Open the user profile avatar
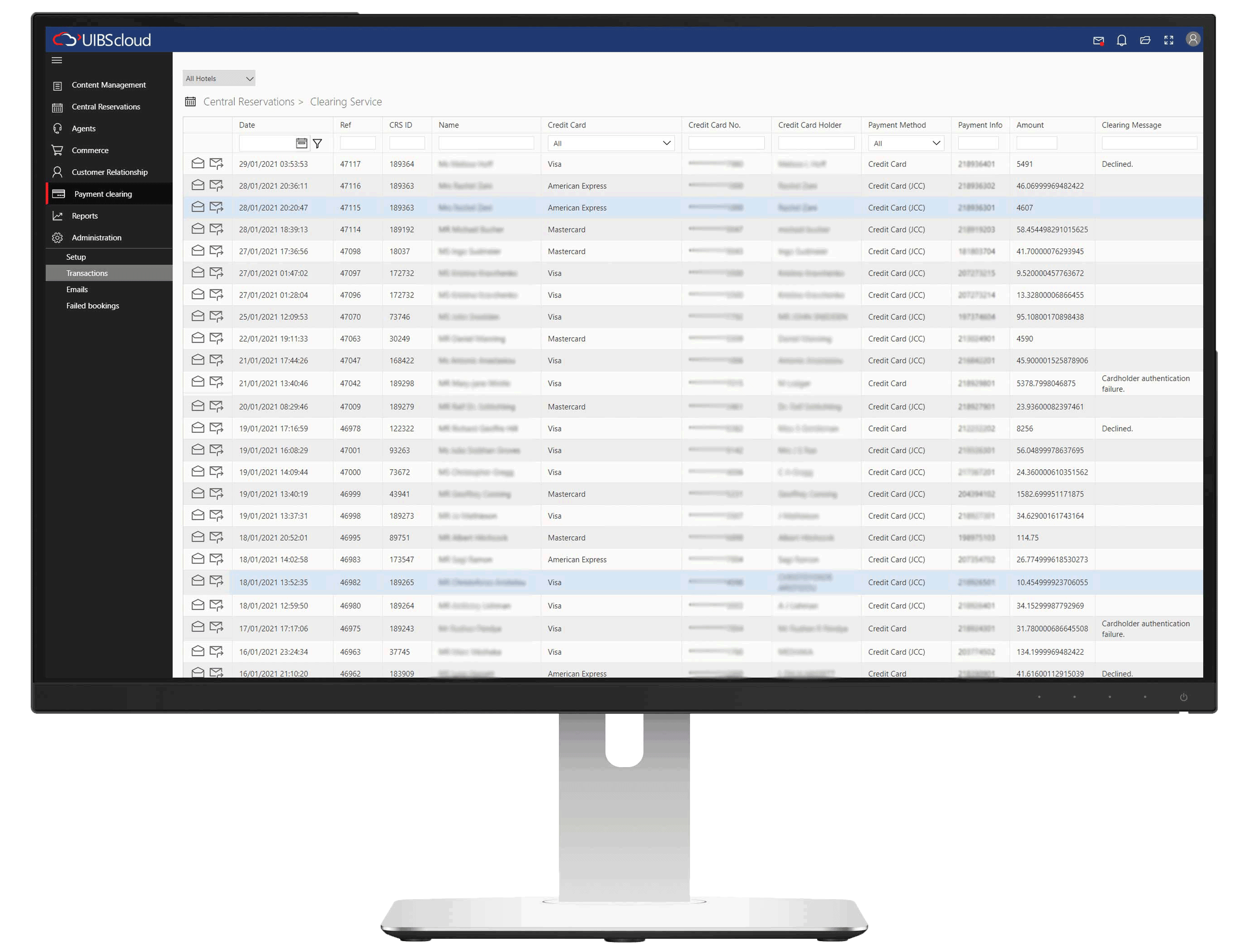The width and height of the screenshot is (1248, 952). point(1192,39)
